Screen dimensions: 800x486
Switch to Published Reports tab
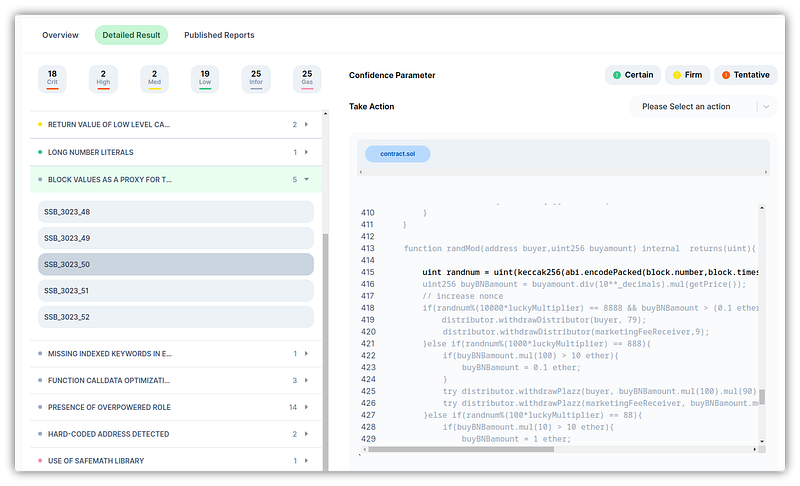[x=219, y=35]
